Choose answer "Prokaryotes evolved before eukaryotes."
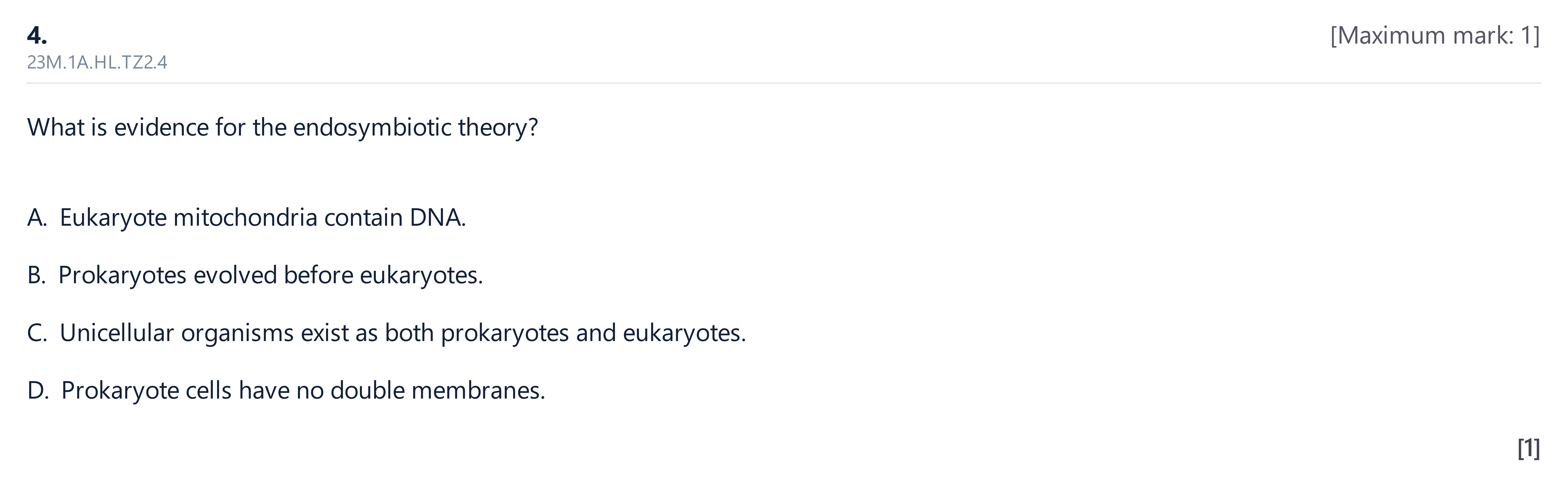 coord(270,275)
